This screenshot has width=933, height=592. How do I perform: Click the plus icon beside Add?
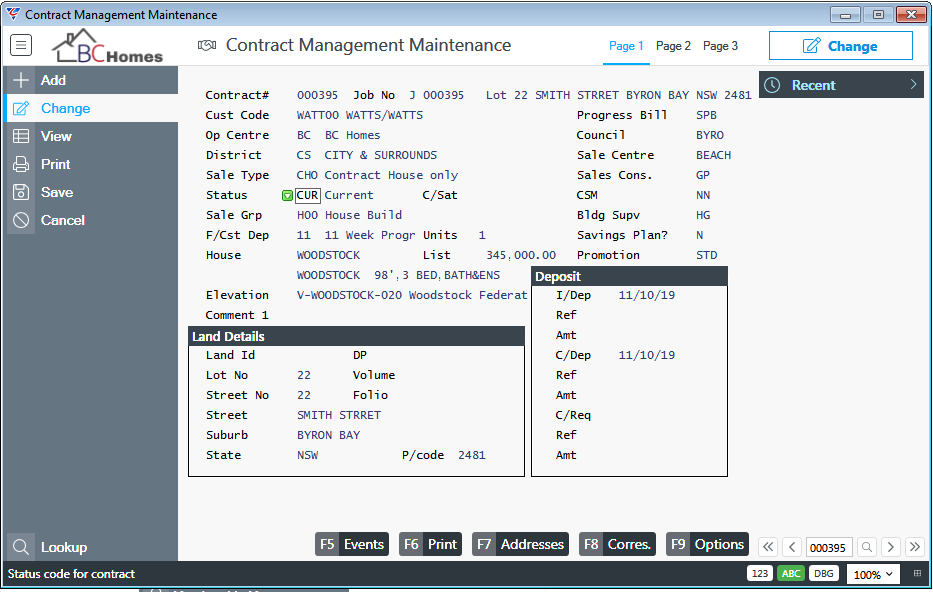(x=21, y=80)
